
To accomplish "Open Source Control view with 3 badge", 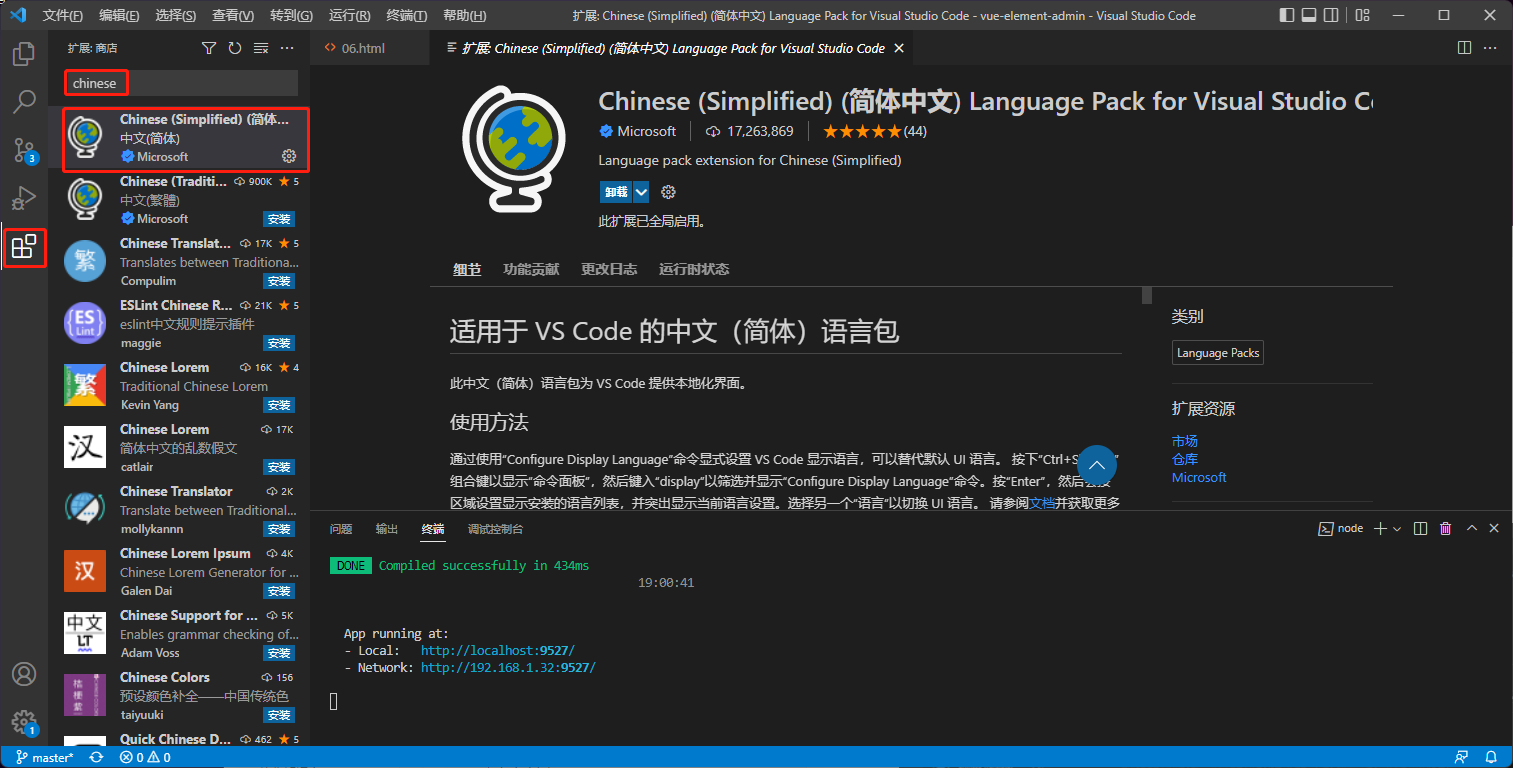I will point(24,150).
